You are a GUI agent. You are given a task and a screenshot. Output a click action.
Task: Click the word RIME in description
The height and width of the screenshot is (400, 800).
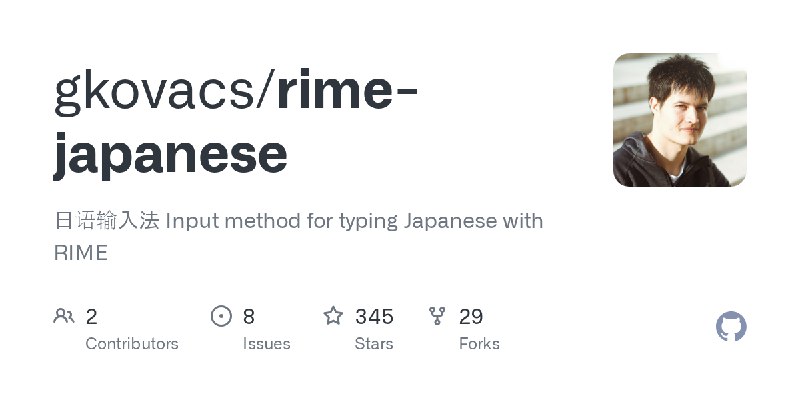point(80,253)
